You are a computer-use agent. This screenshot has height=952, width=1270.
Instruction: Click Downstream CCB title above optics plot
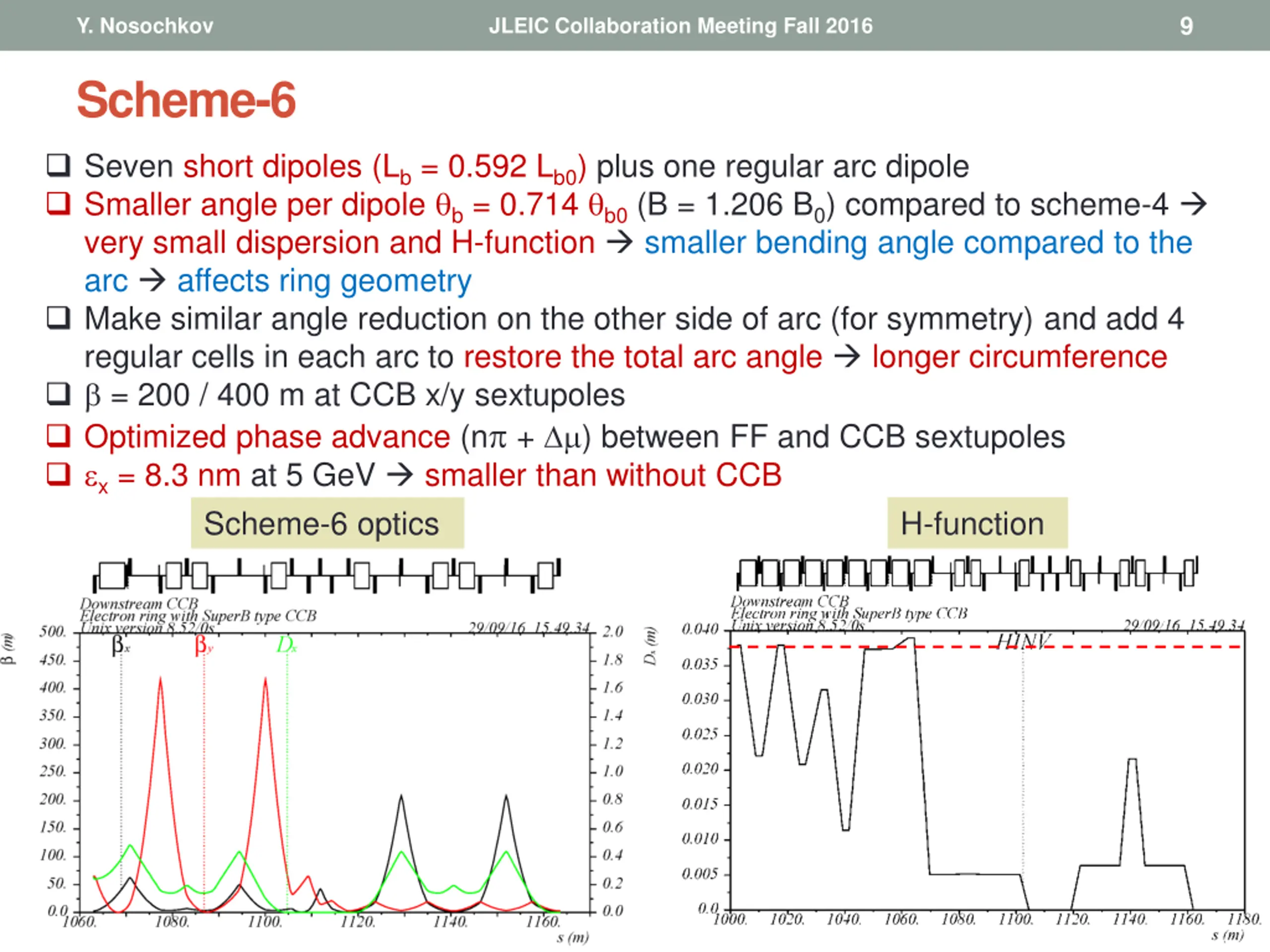pyautogui.click(x=139, y=604)
